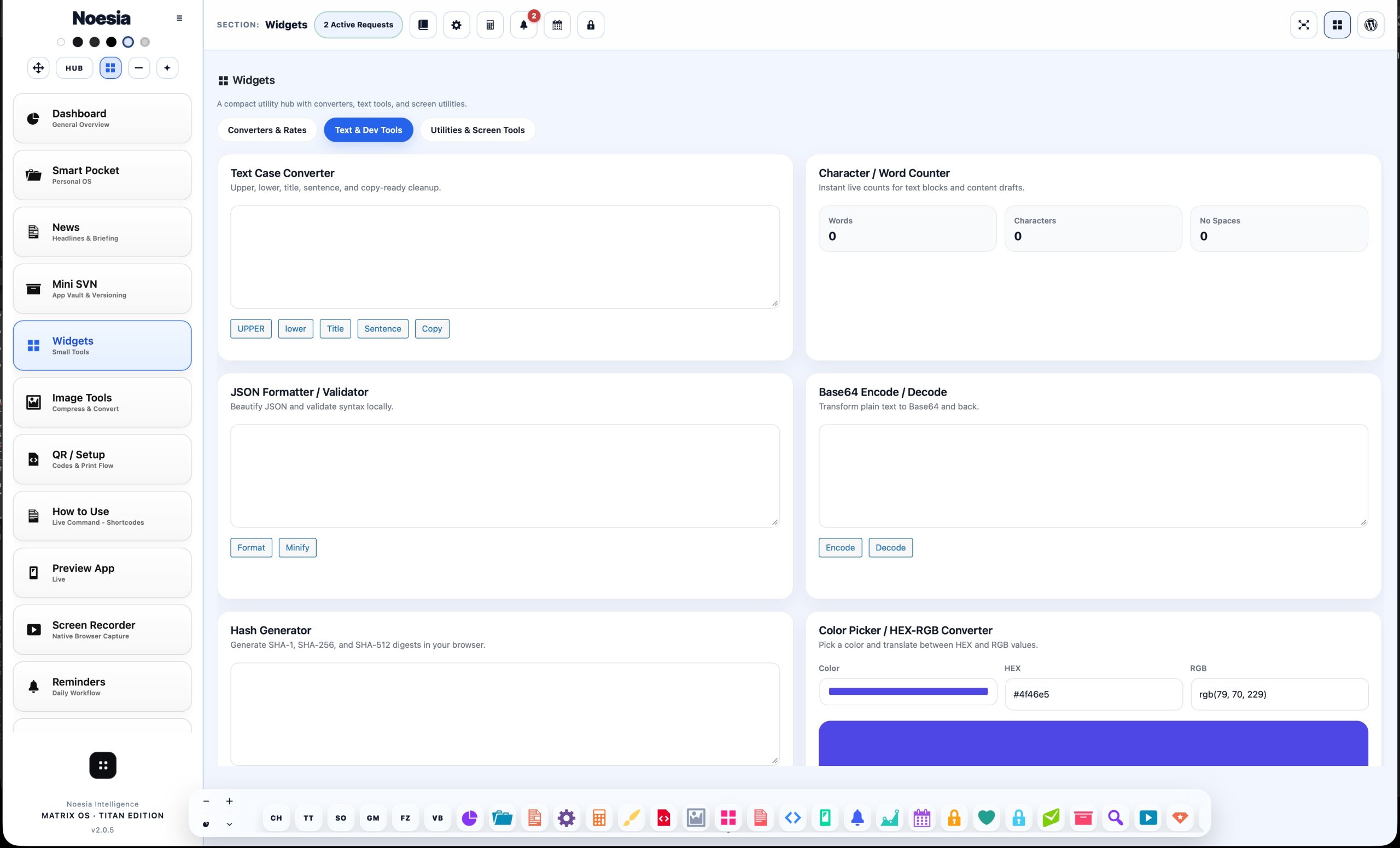1400x848 pixels.
Task: Click the WordPress icon top right
Action: click(x=1370, y=25)
